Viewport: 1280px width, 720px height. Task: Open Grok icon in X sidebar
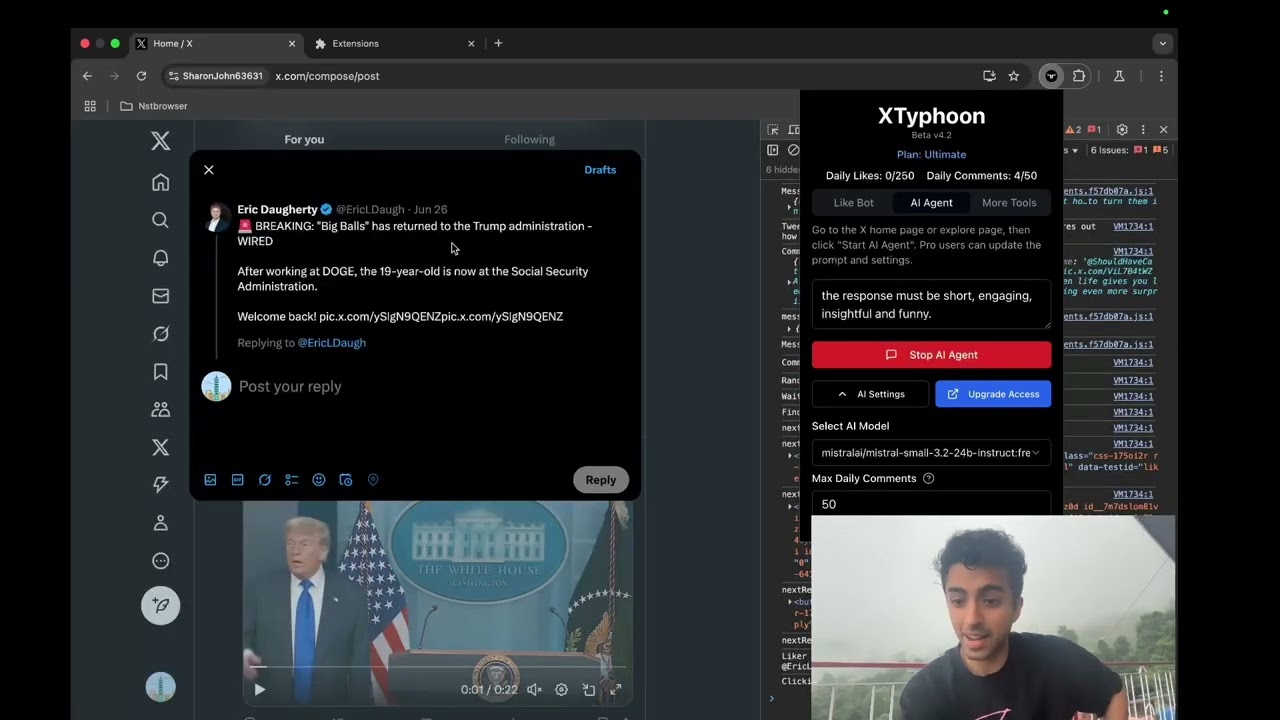[x=160, y=334]
